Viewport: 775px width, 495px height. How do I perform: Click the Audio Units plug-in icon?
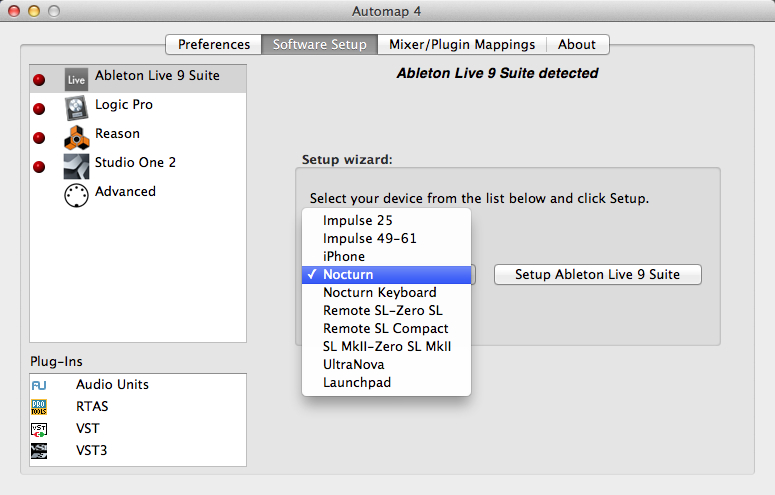coord(39,385)
